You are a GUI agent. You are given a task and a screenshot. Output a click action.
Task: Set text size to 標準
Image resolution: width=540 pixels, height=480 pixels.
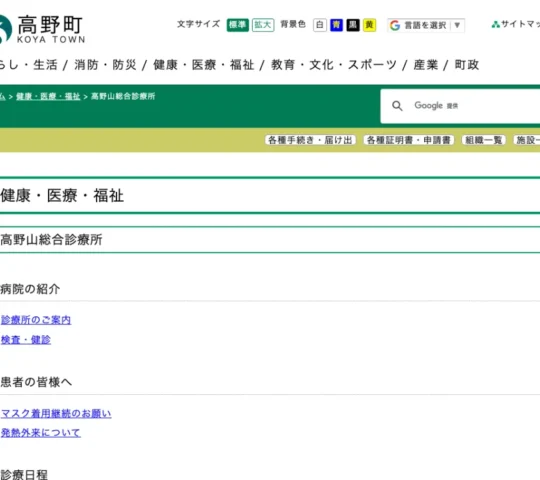click(238, 25)
